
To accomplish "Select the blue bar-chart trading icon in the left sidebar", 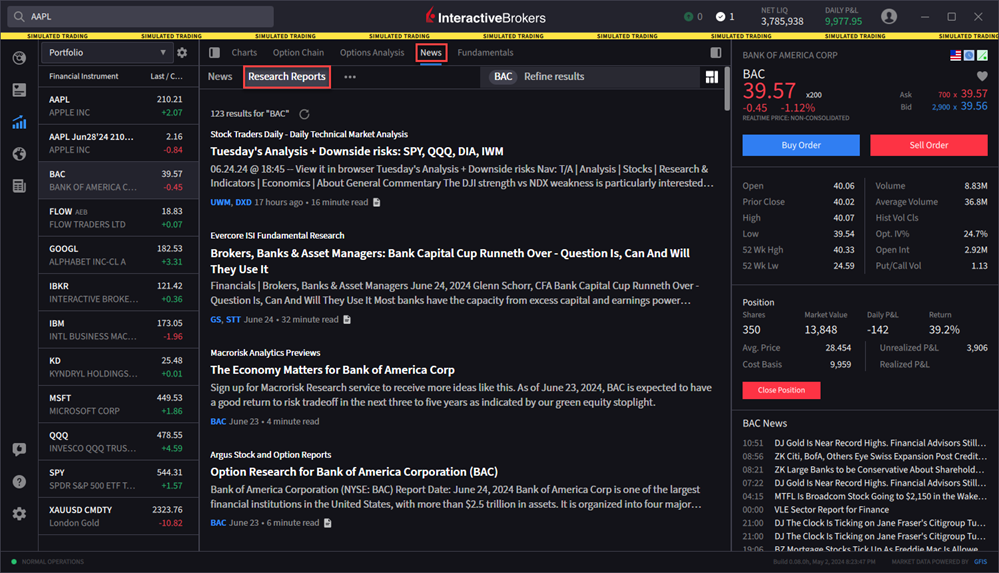I will (19, 122).
